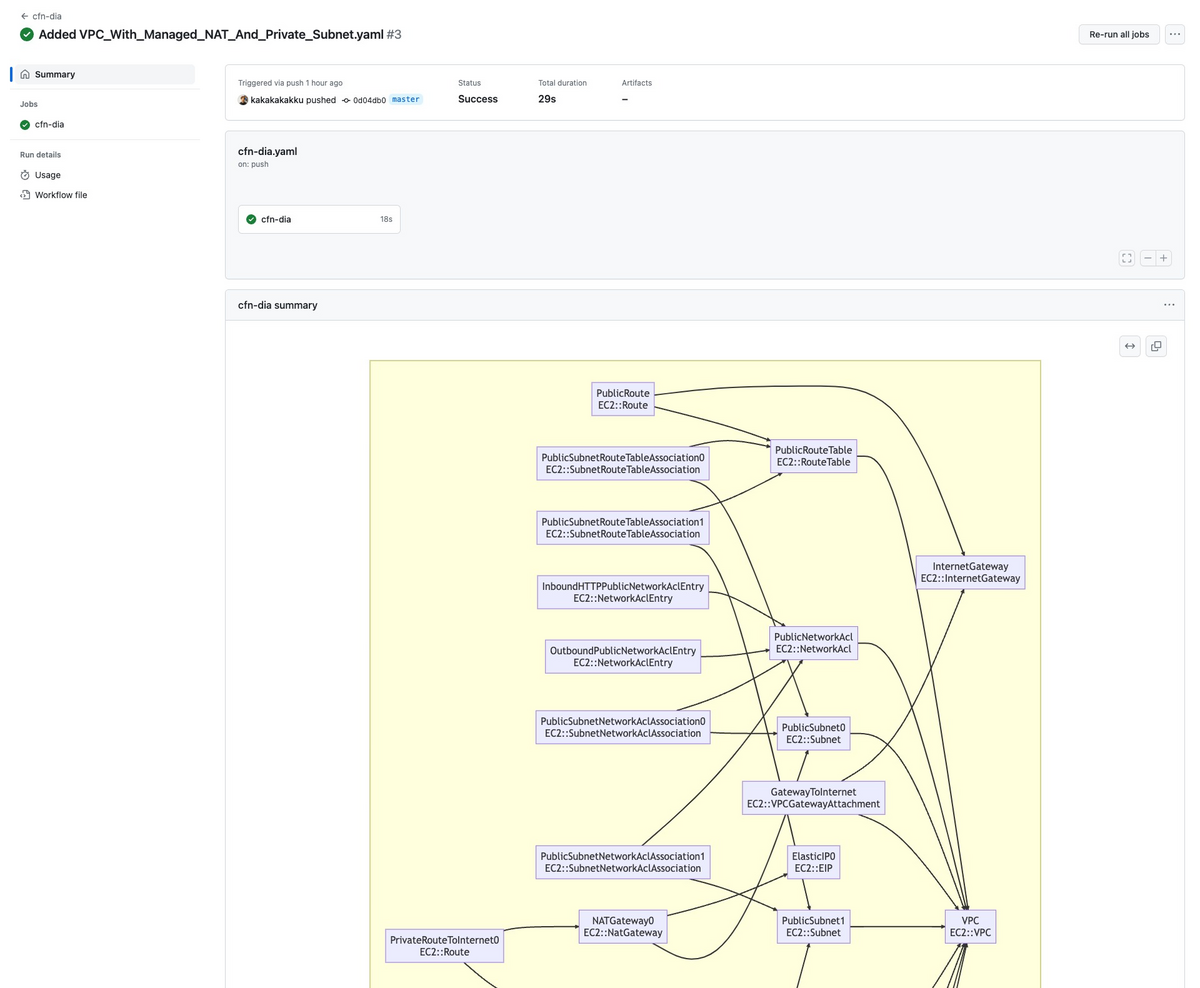The height and width of the screenshot is (988, 1200).
Task: Switch to the Summary section
Action: (x=54, y=74)
